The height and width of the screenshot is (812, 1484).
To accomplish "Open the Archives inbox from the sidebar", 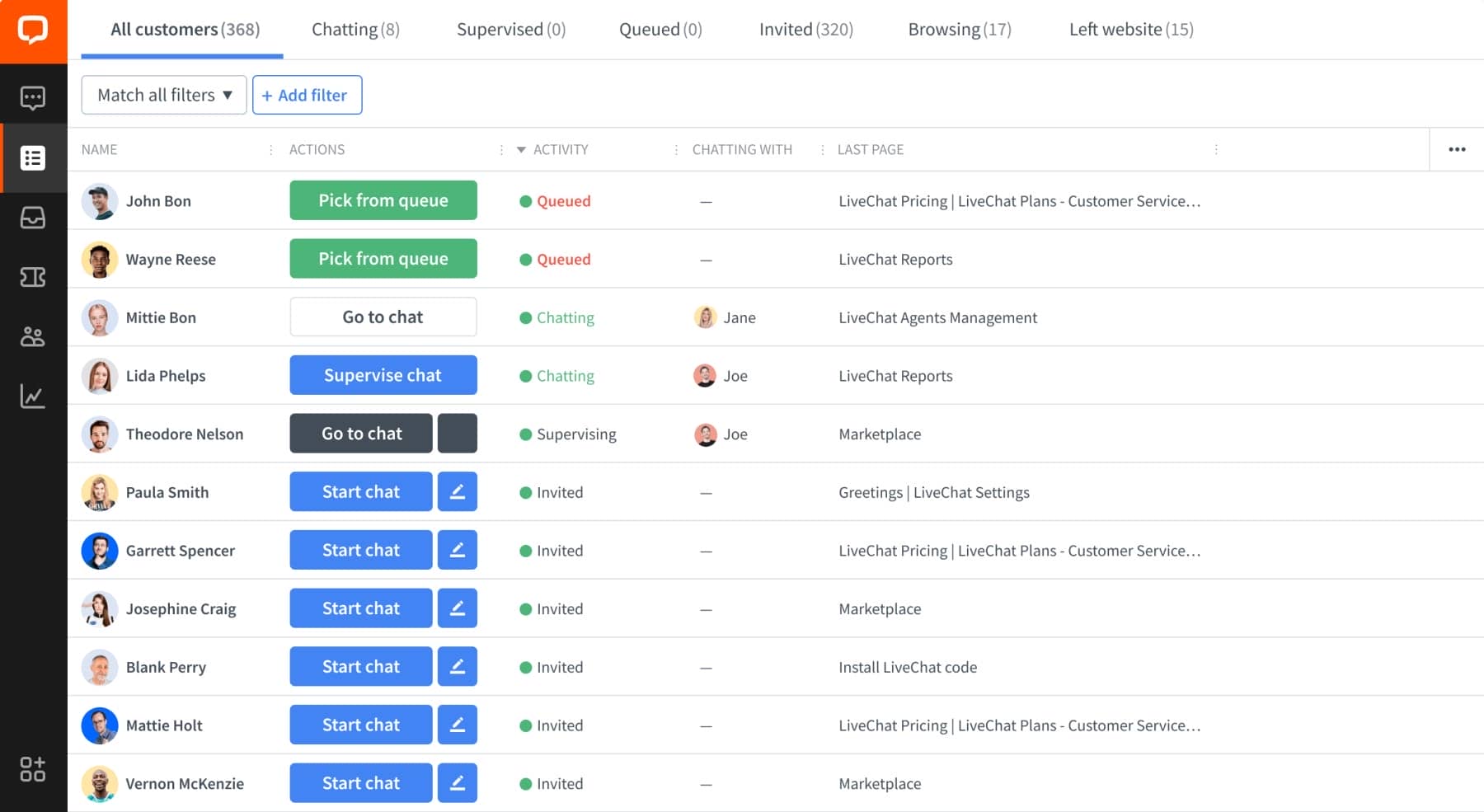I will click(33, 217).
